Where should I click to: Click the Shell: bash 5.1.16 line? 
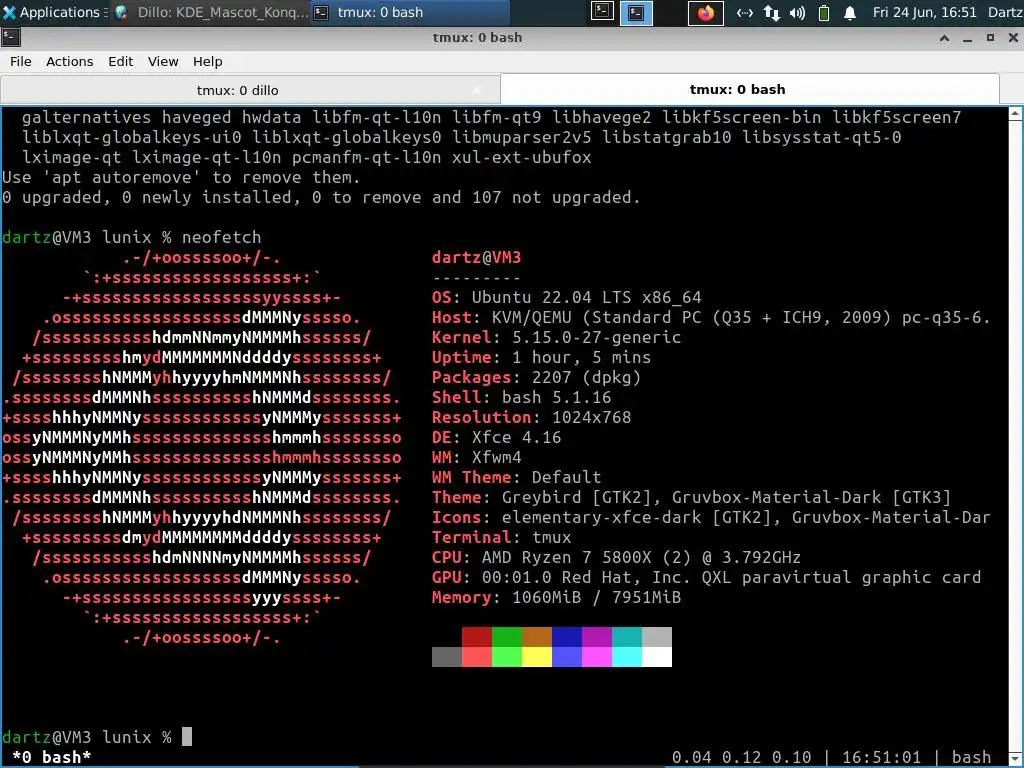521,397
